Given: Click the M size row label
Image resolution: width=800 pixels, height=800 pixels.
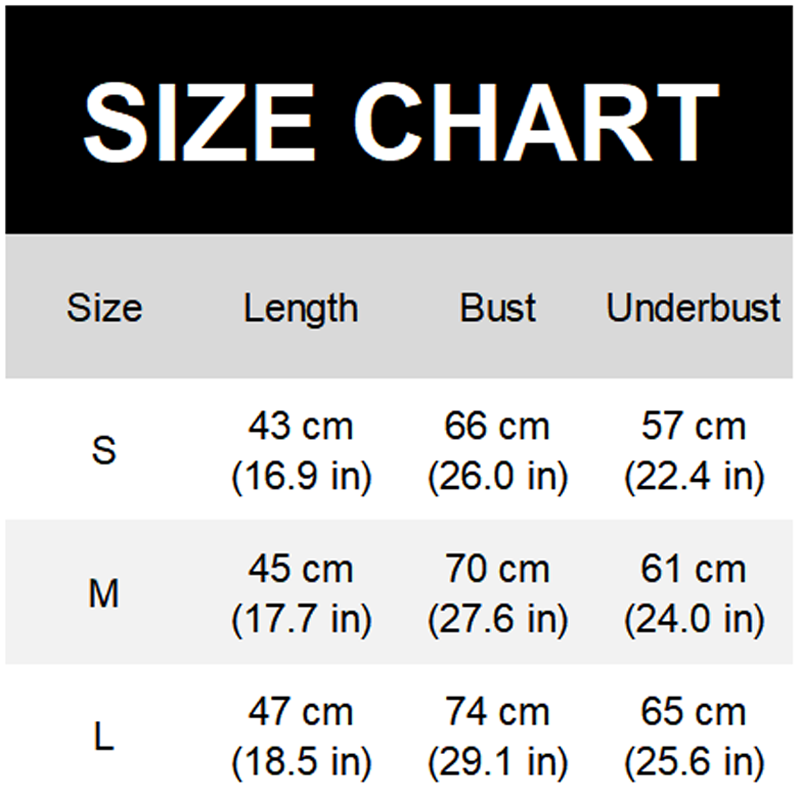Looking at the screenshot, I should (104, 593).
